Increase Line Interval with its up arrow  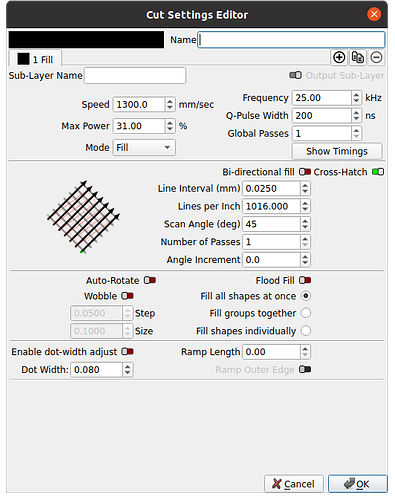click(x=305, y=185)
